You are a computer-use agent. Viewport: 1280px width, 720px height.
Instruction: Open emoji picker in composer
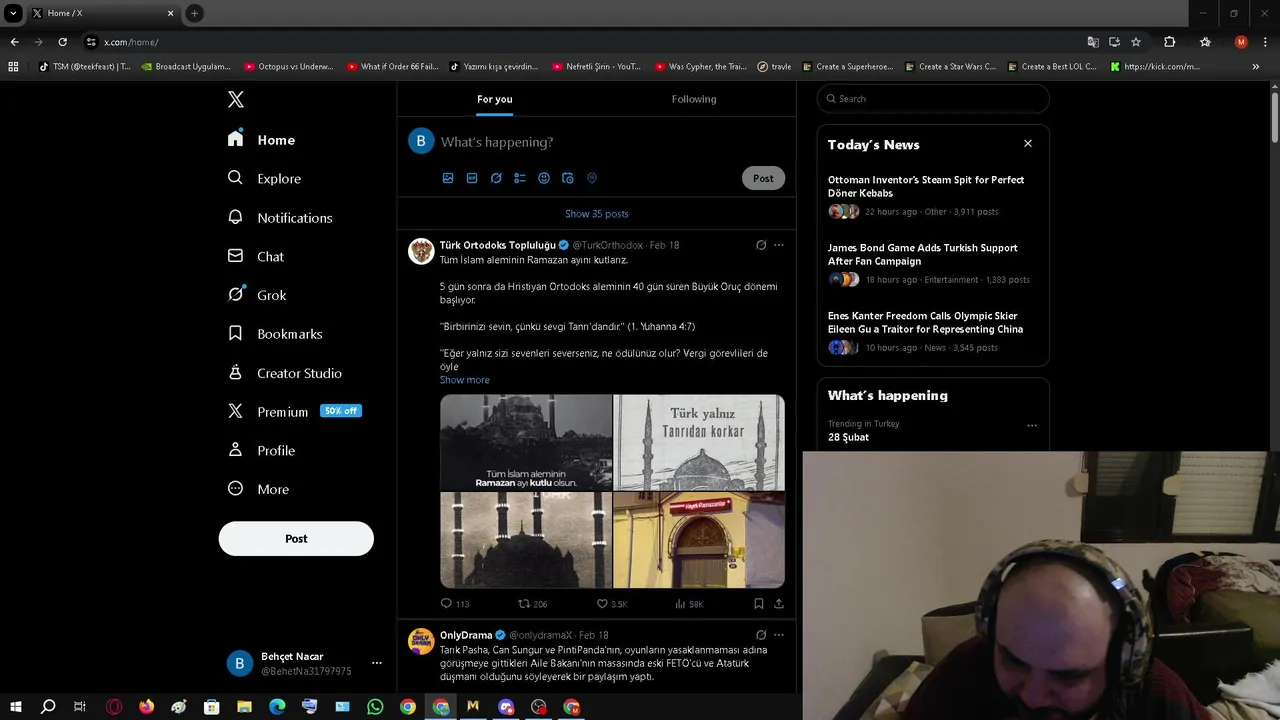pos(544,178)
